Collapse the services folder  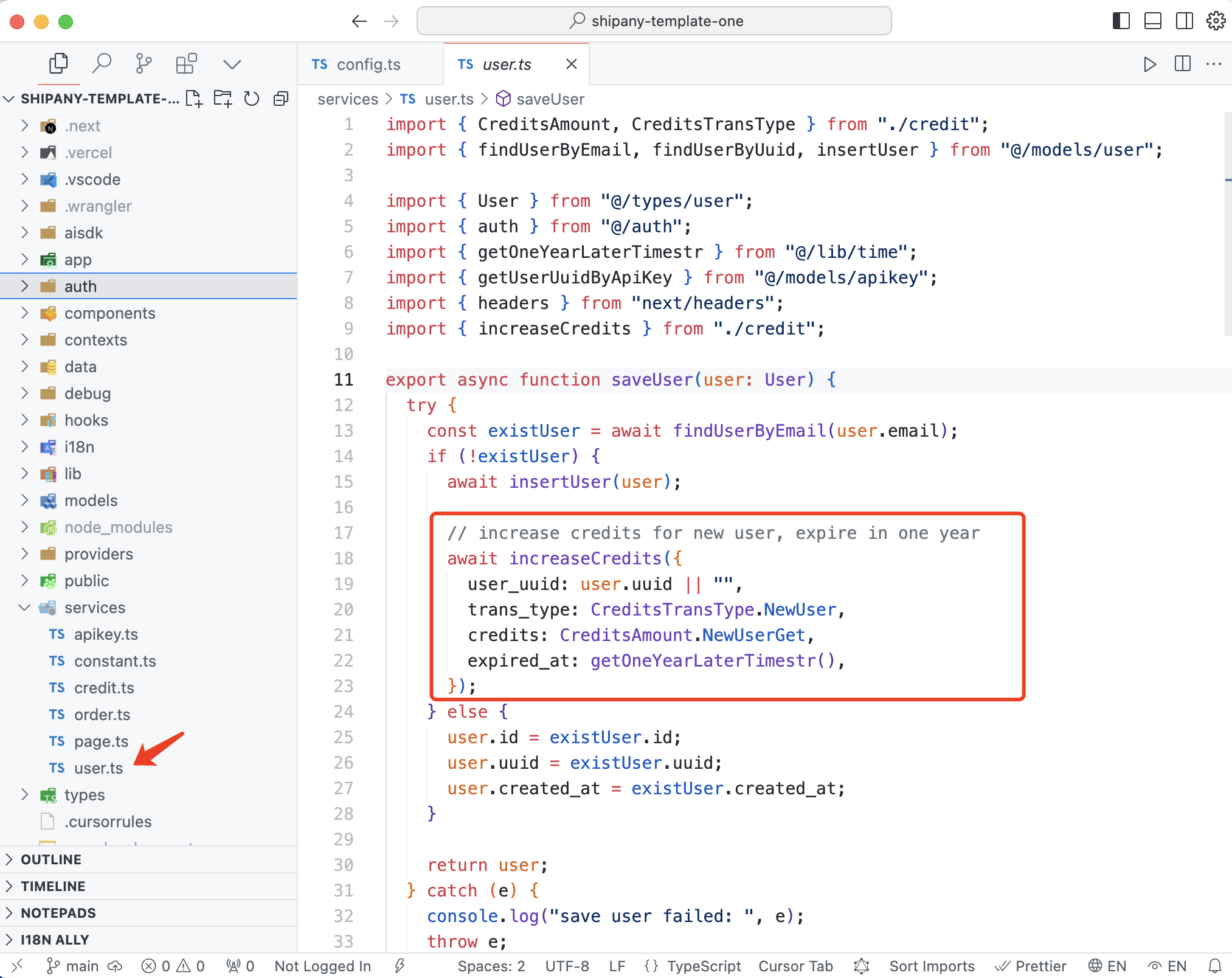click(x=95, y=608)
